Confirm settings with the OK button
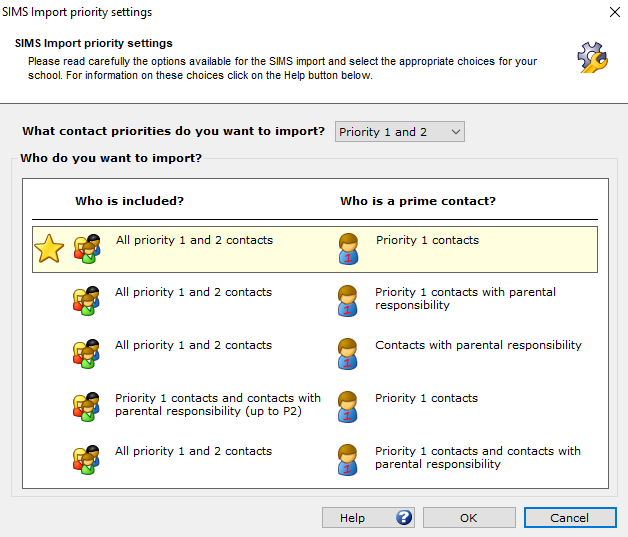The width and height of the screenshot is (628, 537). 469,518
